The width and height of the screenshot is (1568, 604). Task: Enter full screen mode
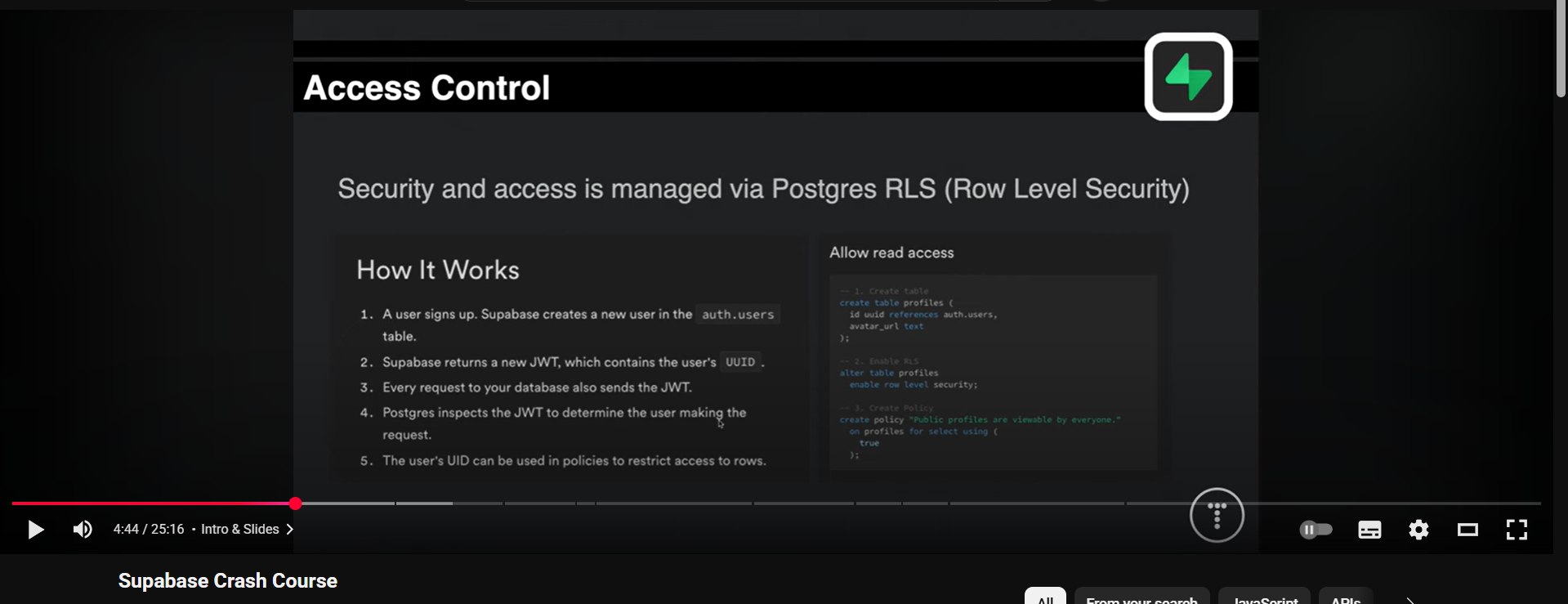pyautogui.click(x=1517, y=530)
